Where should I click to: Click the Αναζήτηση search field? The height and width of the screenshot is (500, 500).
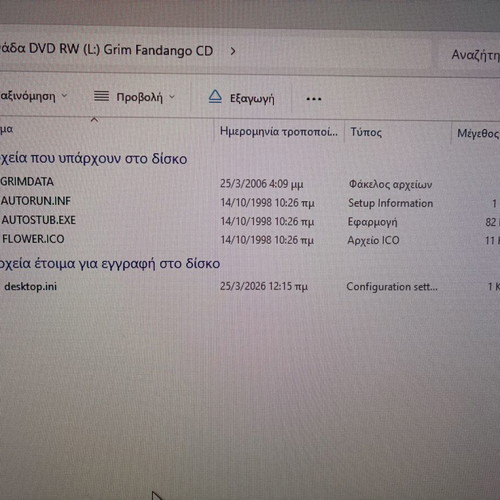tap(475, 55)
